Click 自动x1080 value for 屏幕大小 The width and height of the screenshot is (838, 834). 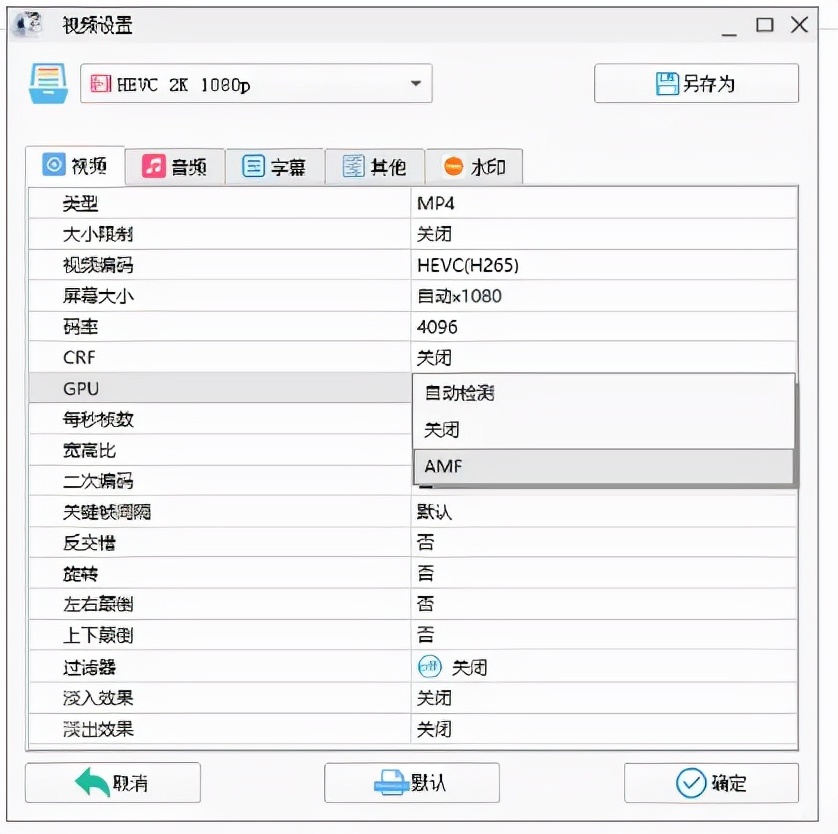(x=459, y=296)
